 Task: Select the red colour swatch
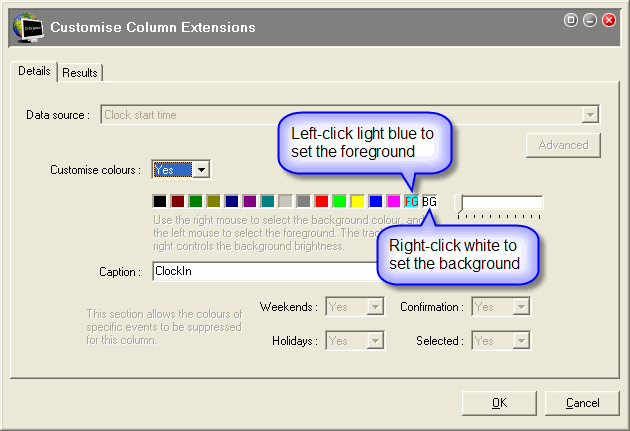[x=321, y=201]
